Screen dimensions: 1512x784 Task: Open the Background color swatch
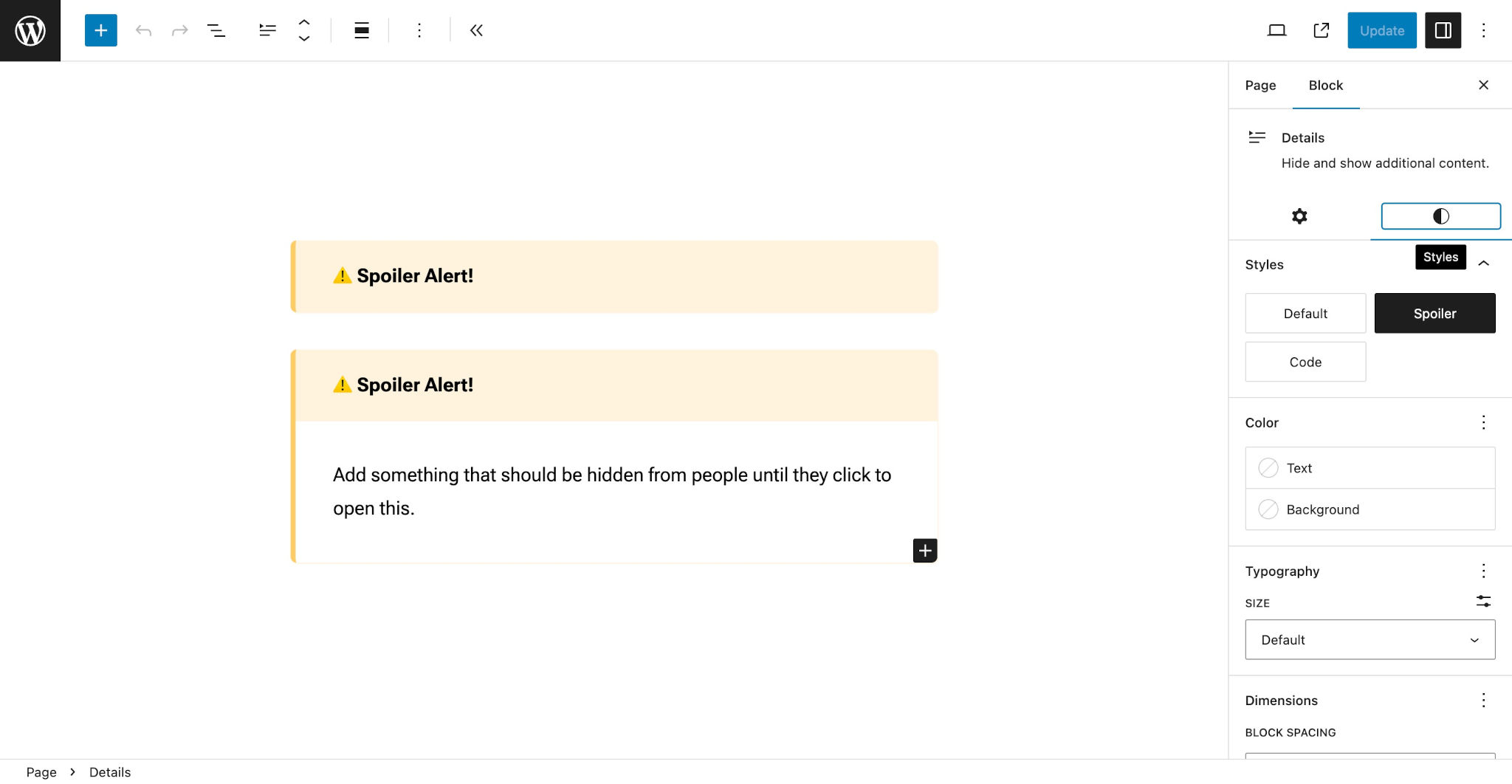(x=1370, y=509)
